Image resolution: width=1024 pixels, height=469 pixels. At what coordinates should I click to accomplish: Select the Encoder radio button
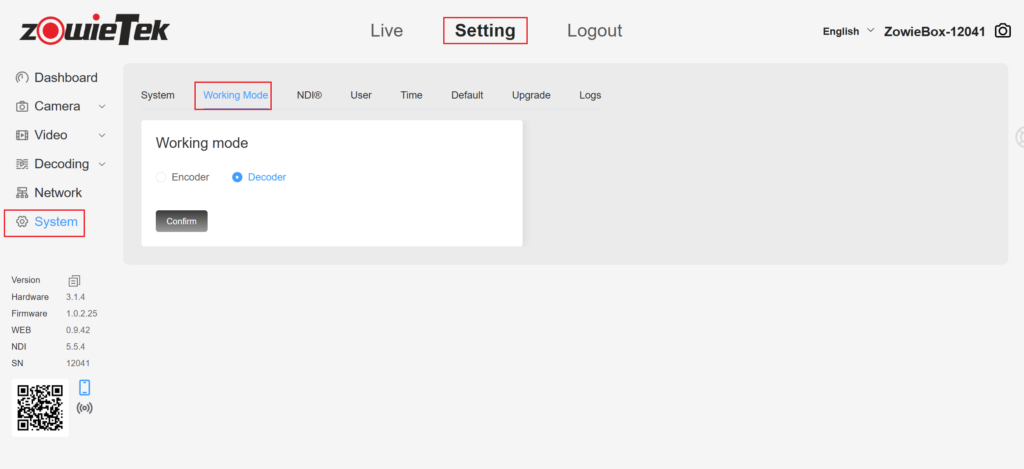click(161, 177)
